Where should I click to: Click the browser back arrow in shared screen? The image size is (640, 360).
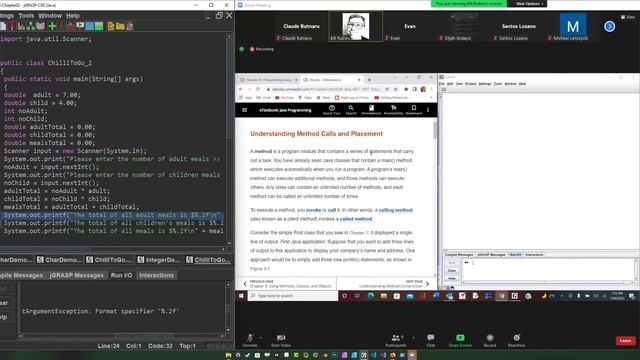(x=241, y=89)
